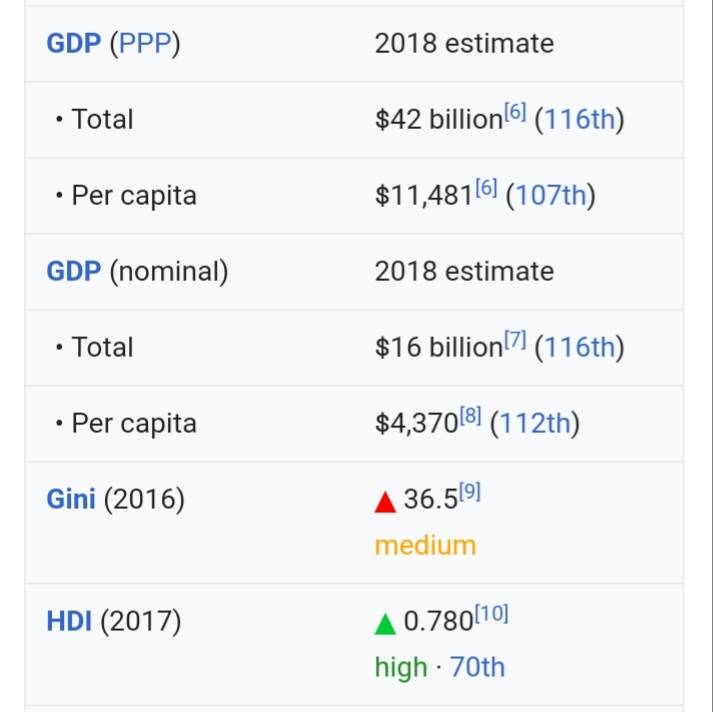713x712 pixels.
Task: Open citation [6] beside $42 billion
Action: pyautogui.click(x=515, y=112)
